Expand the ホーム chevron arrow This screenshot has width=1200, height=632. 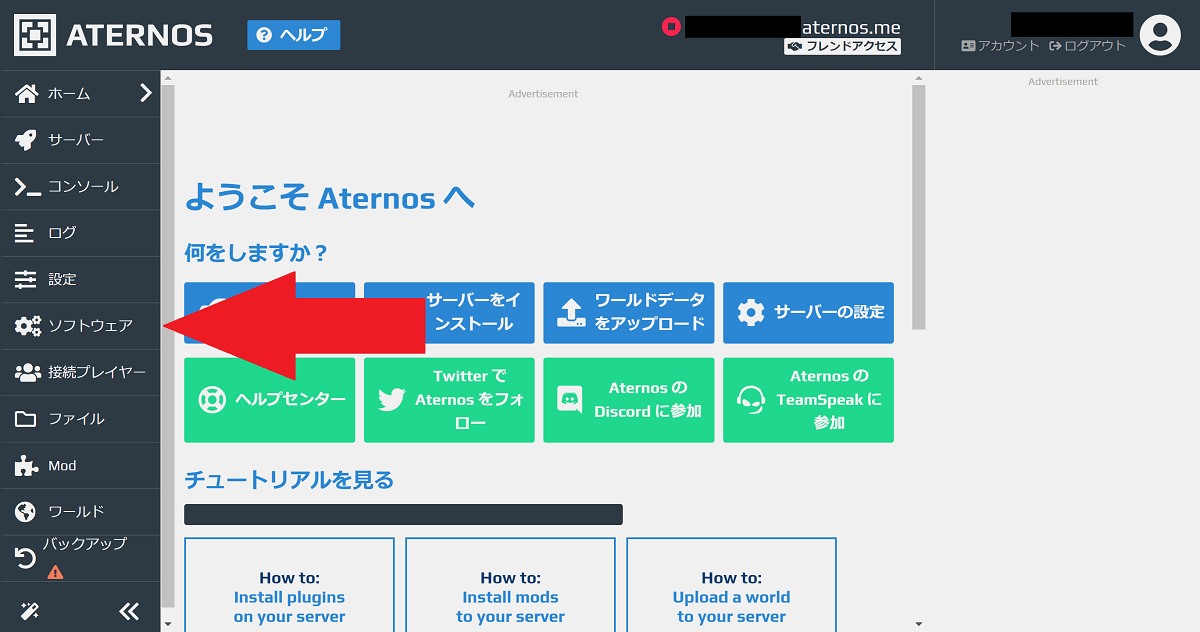(x=146, y=93)
